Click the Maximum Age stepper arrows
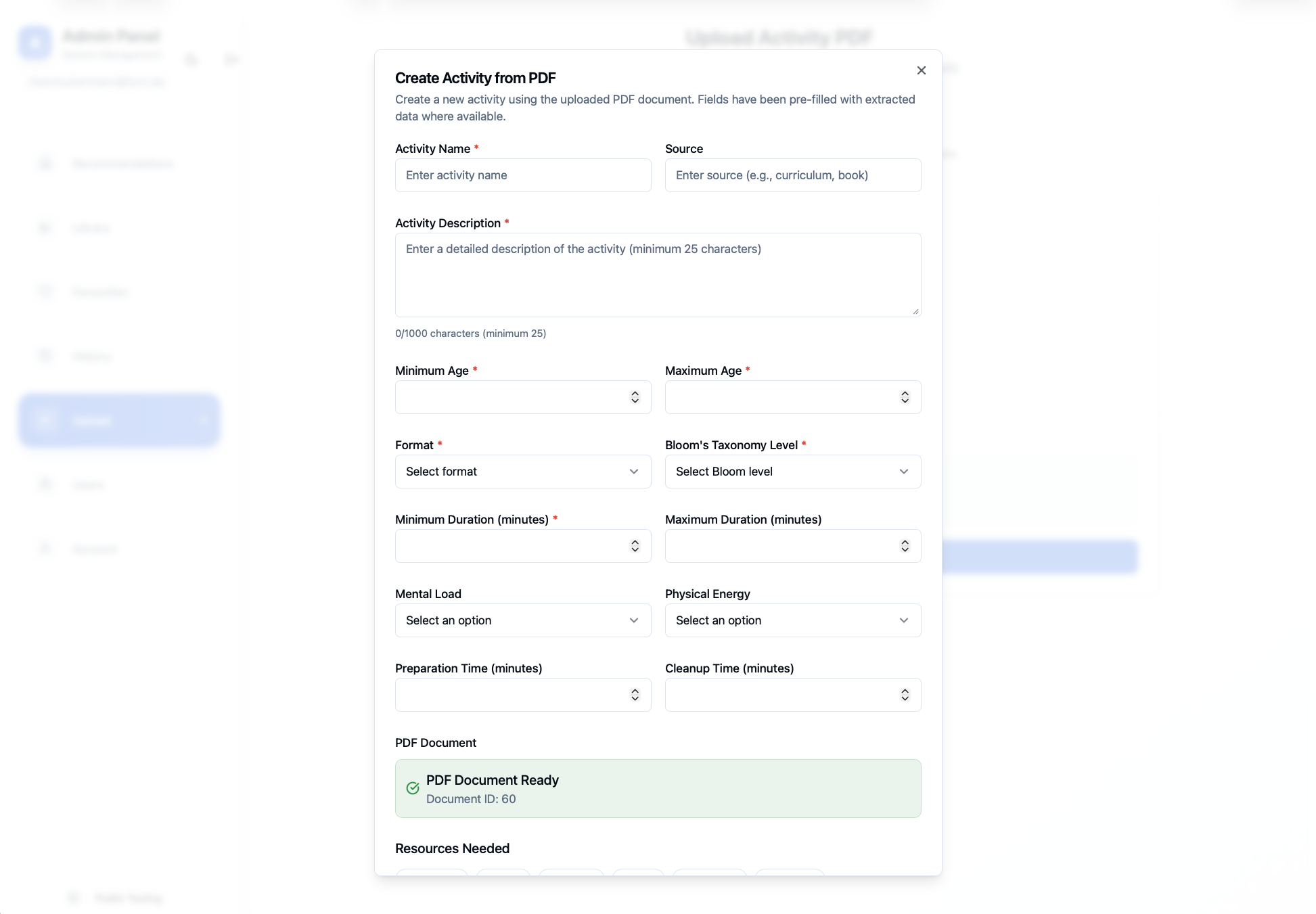 pyautogui.click(x=905, y=397)
